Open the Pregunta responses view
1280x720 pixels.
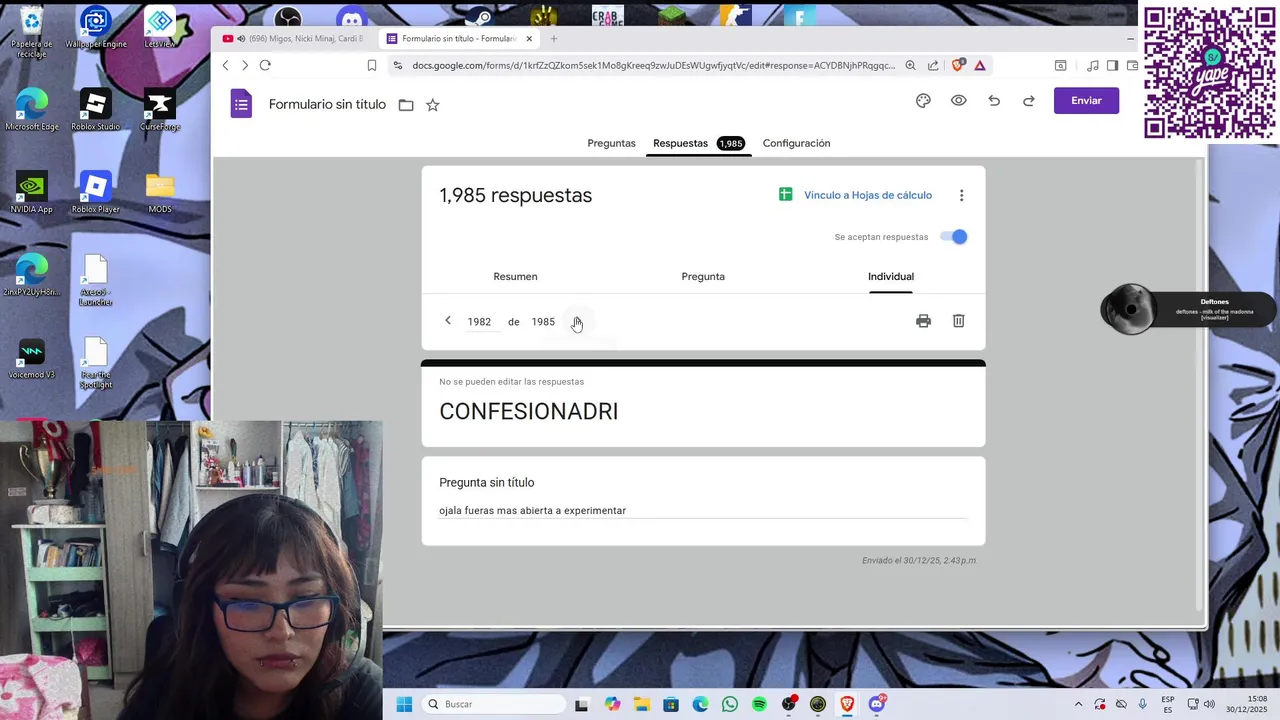pos(703,277)
